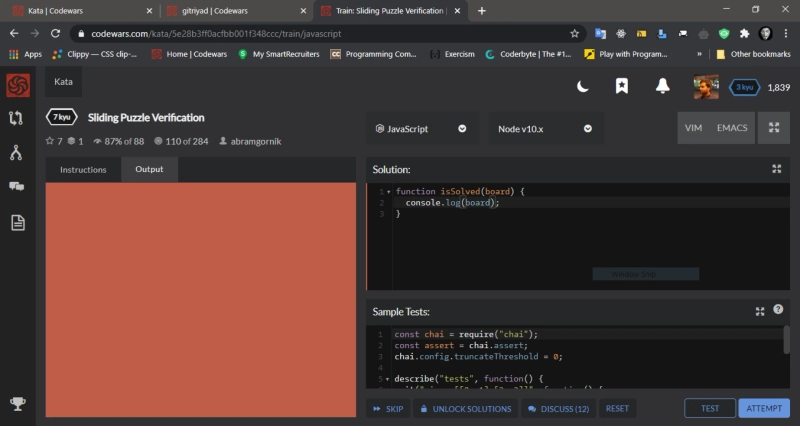Star this kata using the star icon
This screenshot has width=800, height=426.
(49, 141)
